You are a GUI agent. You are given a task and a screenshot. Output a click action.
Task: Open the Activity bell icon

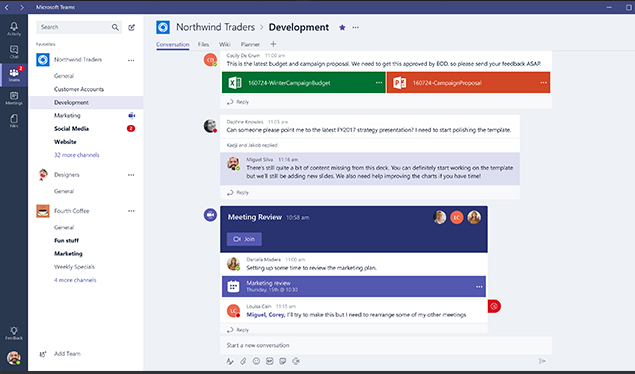pos(14,28)
